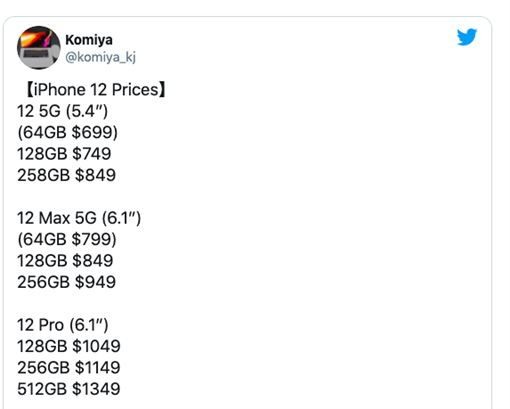
Task: Select the "12 Pro (6.1")" model line
Action: point(63,325)
